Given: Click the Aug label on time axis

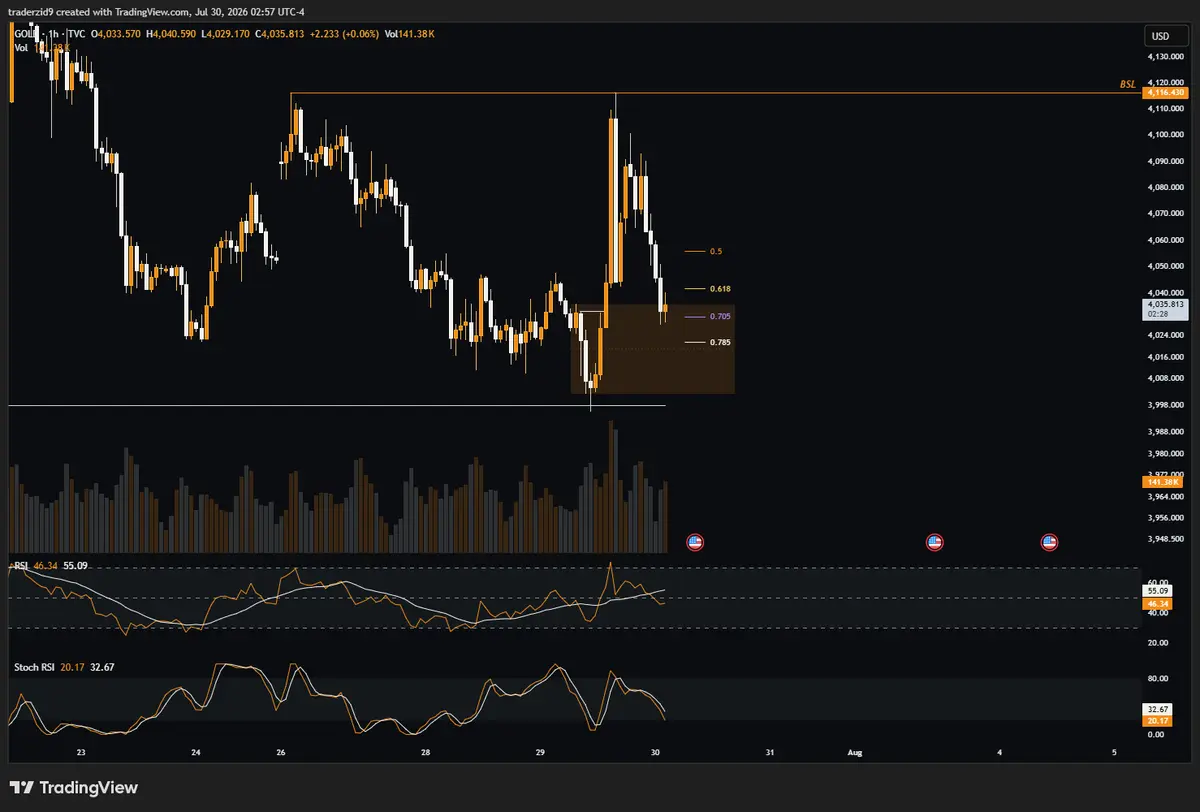Looking at the screenshot, I should (x=855, y=751).
